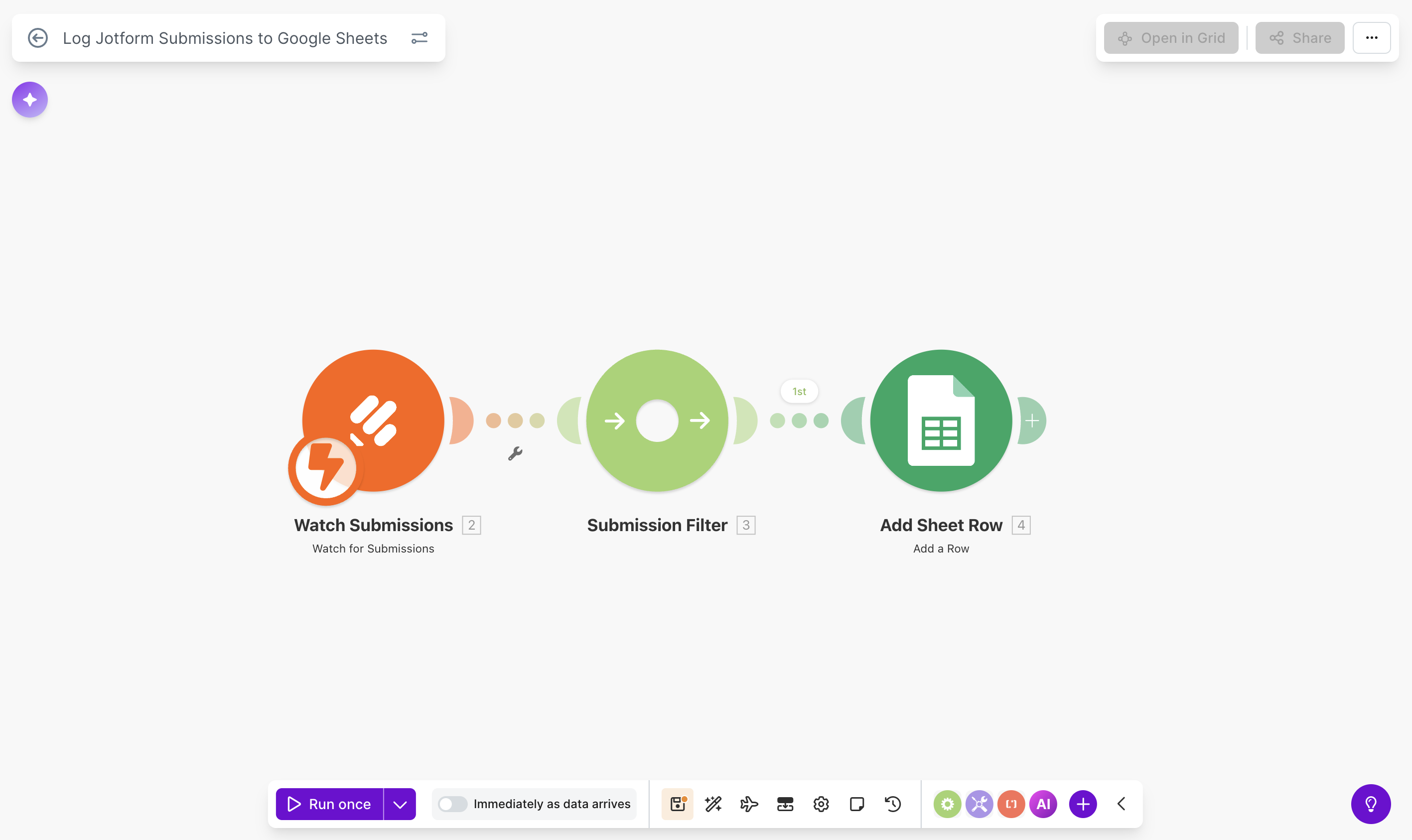This screenshot has width=1412, height=840.
Task: Click the module number badge 3
Action: 746,525
